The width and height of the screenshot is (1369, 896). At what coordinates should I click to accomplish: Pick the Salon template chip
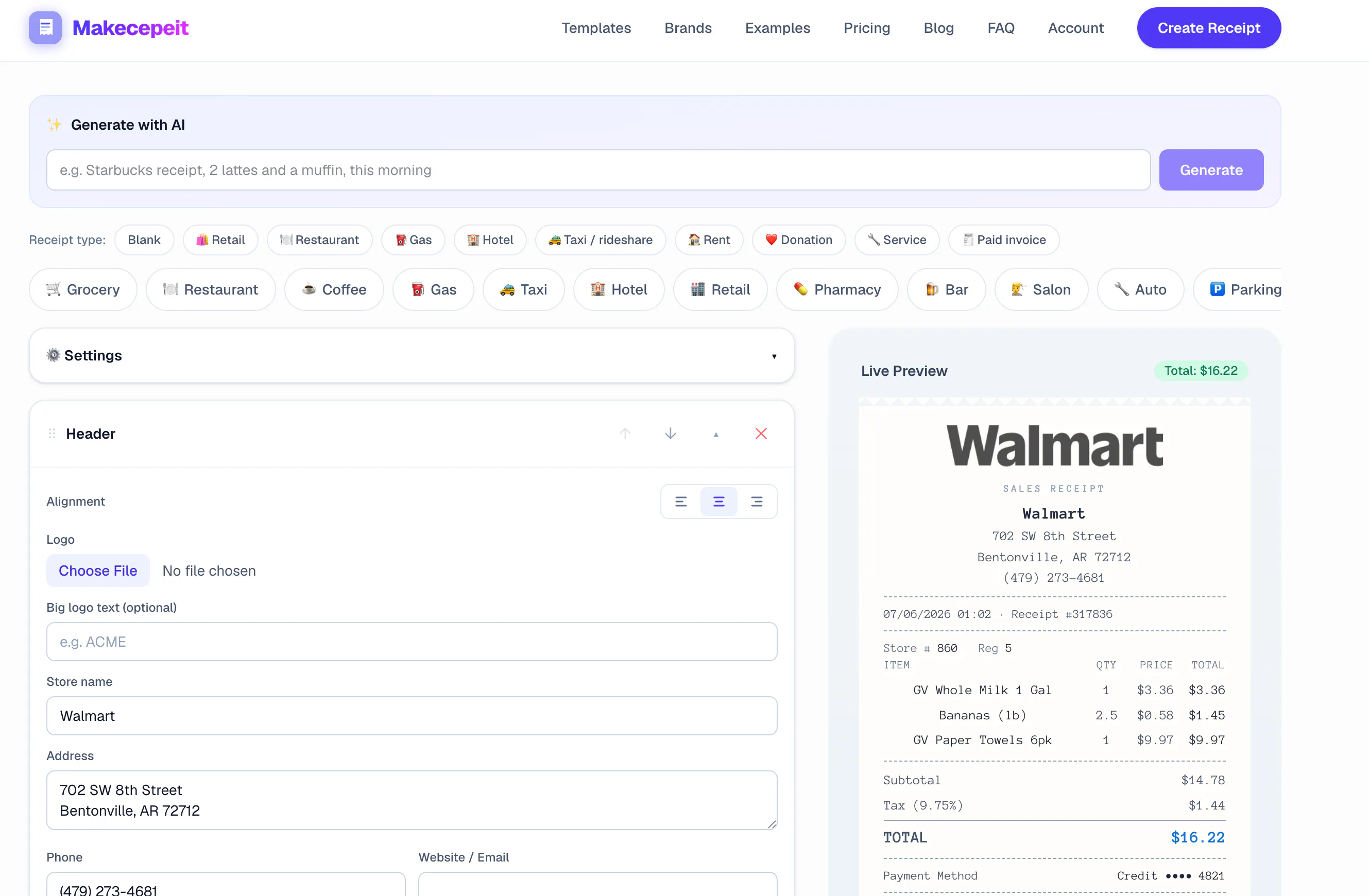[1041, 289]
